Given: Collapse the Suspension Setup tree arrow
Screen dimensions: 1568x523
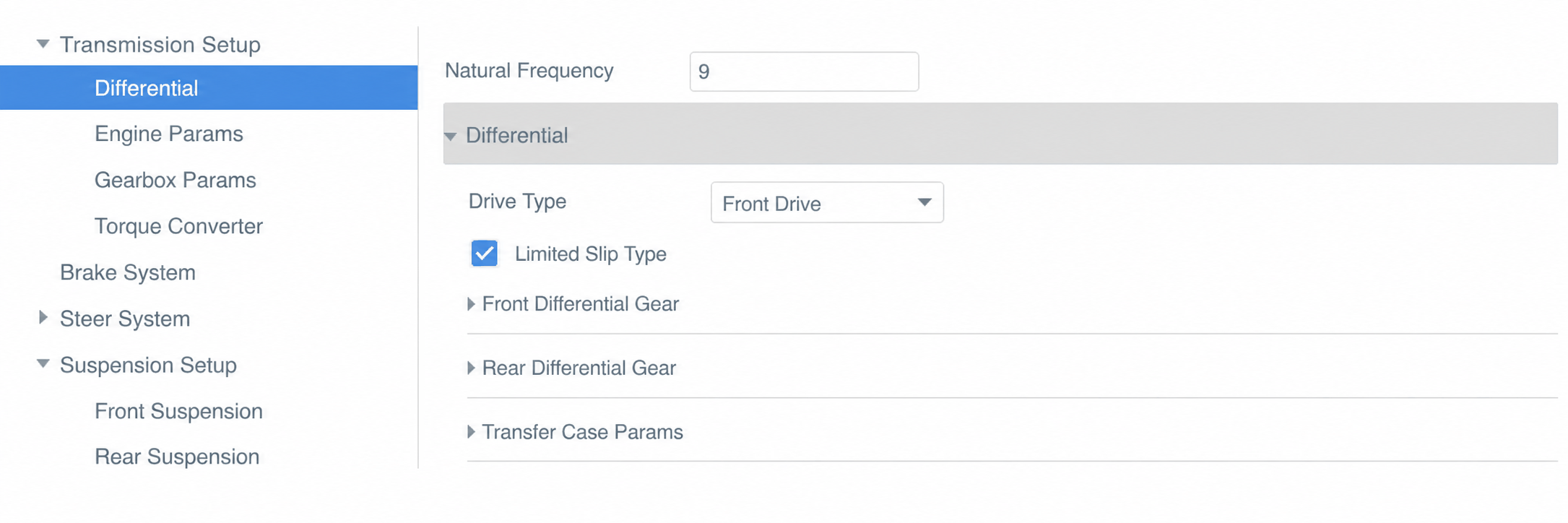Looking at the screenshot, I should click(43, 363).
